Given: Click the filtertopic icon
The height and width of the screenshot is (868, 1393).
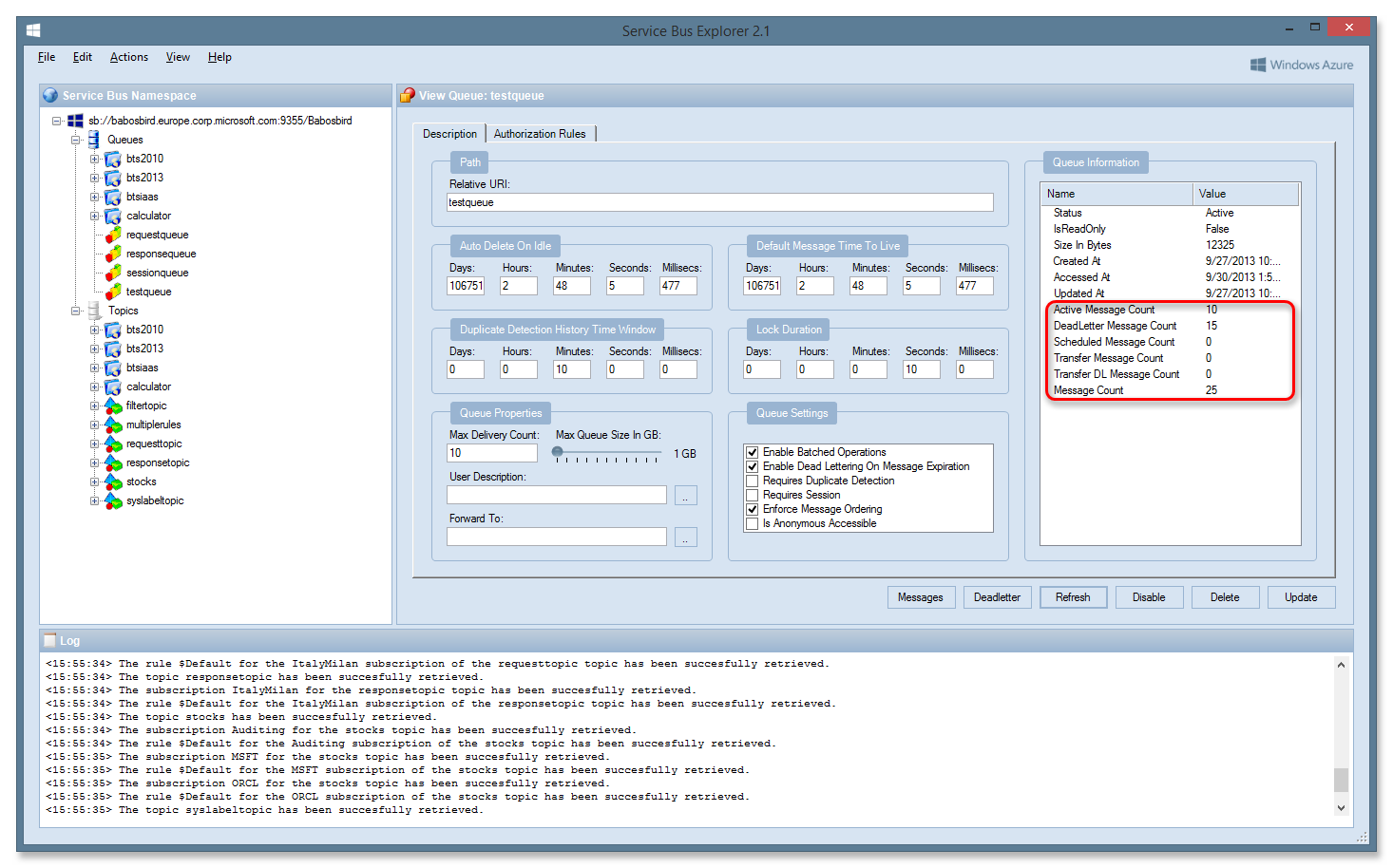Looking at the screenshot, I should pyautogui.click(x=113, y=406).
